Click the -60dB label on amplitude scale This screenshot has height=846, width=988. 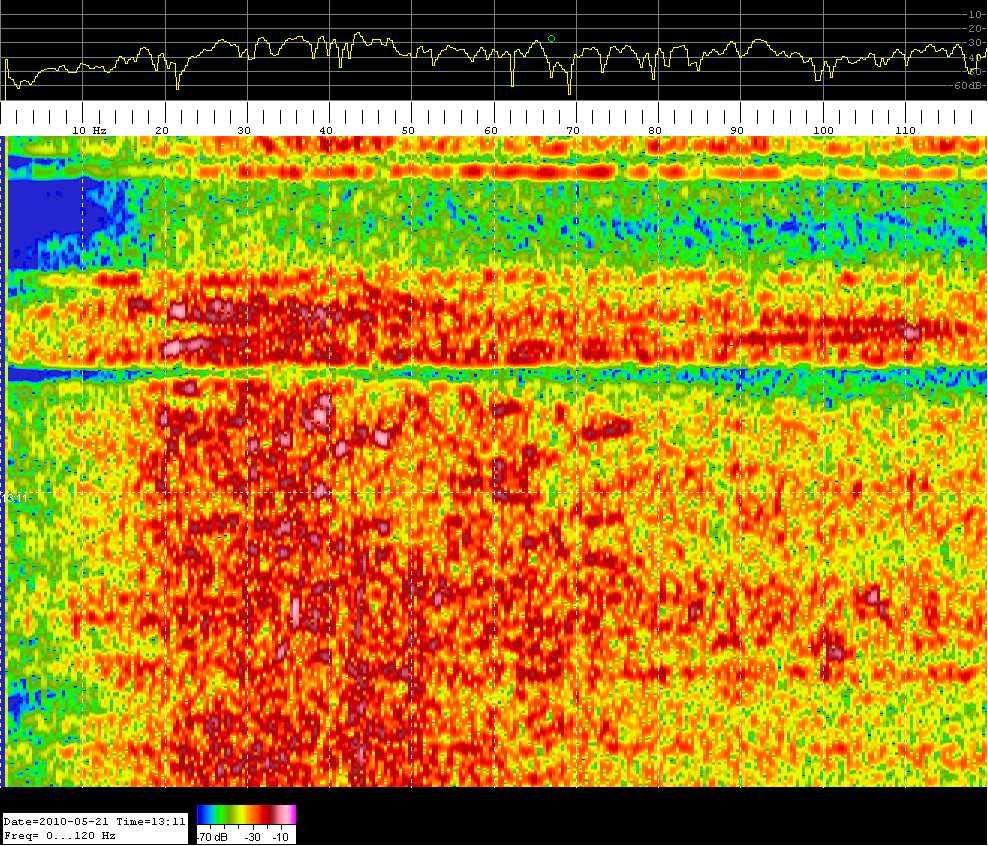tap(969, 86)
